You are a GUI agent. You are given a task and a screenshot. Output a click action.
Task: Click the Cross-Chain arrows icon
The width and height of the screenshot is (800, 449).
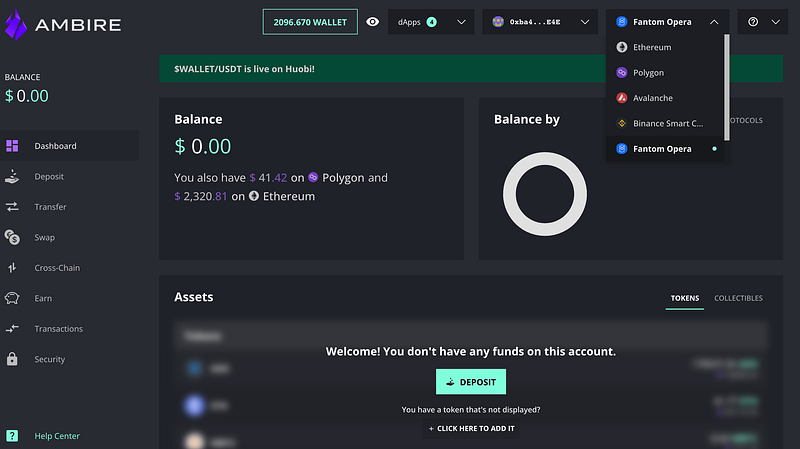point(12,268)
